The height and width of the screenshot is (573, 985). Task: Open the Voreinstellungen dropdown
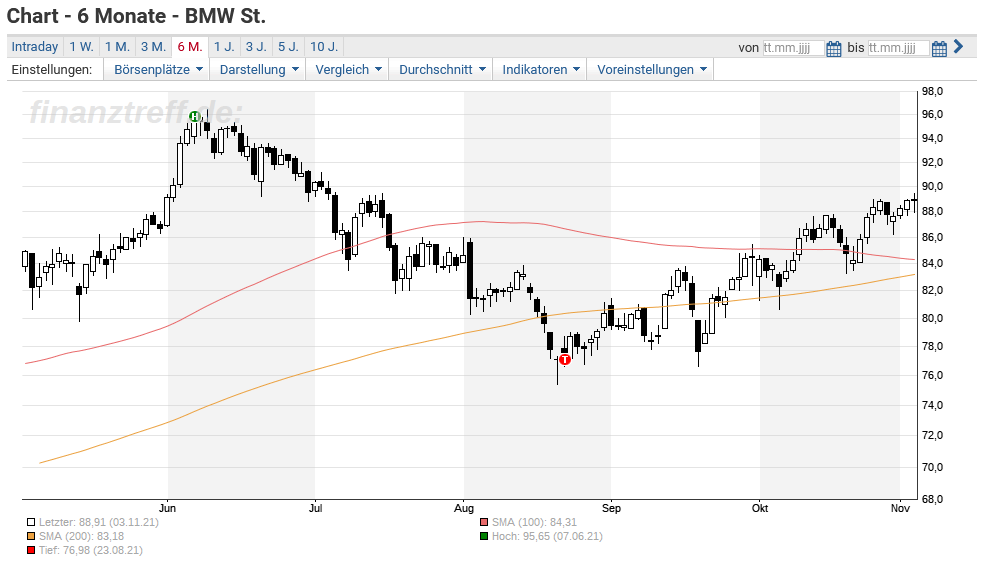click(x=651, y=70)
